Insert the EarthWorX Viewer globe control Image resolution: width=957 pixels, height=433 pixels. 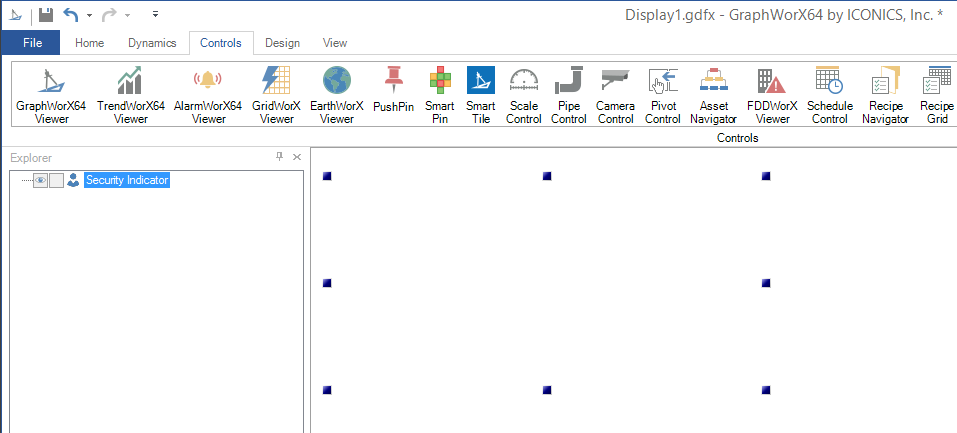[337, 96]
